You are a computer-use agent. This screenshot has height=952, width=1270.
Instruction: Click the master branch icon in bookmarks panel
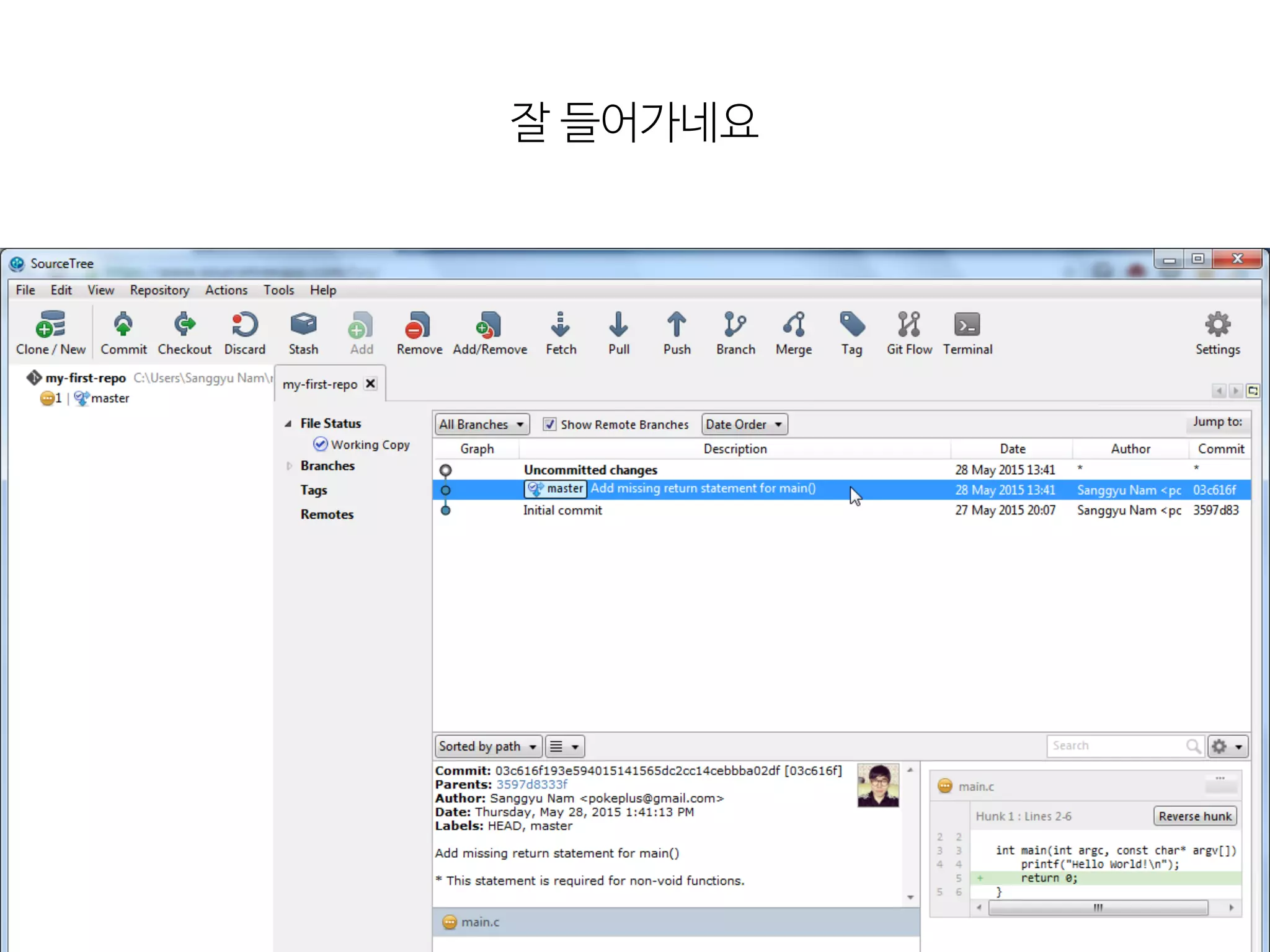pos(81,398)
